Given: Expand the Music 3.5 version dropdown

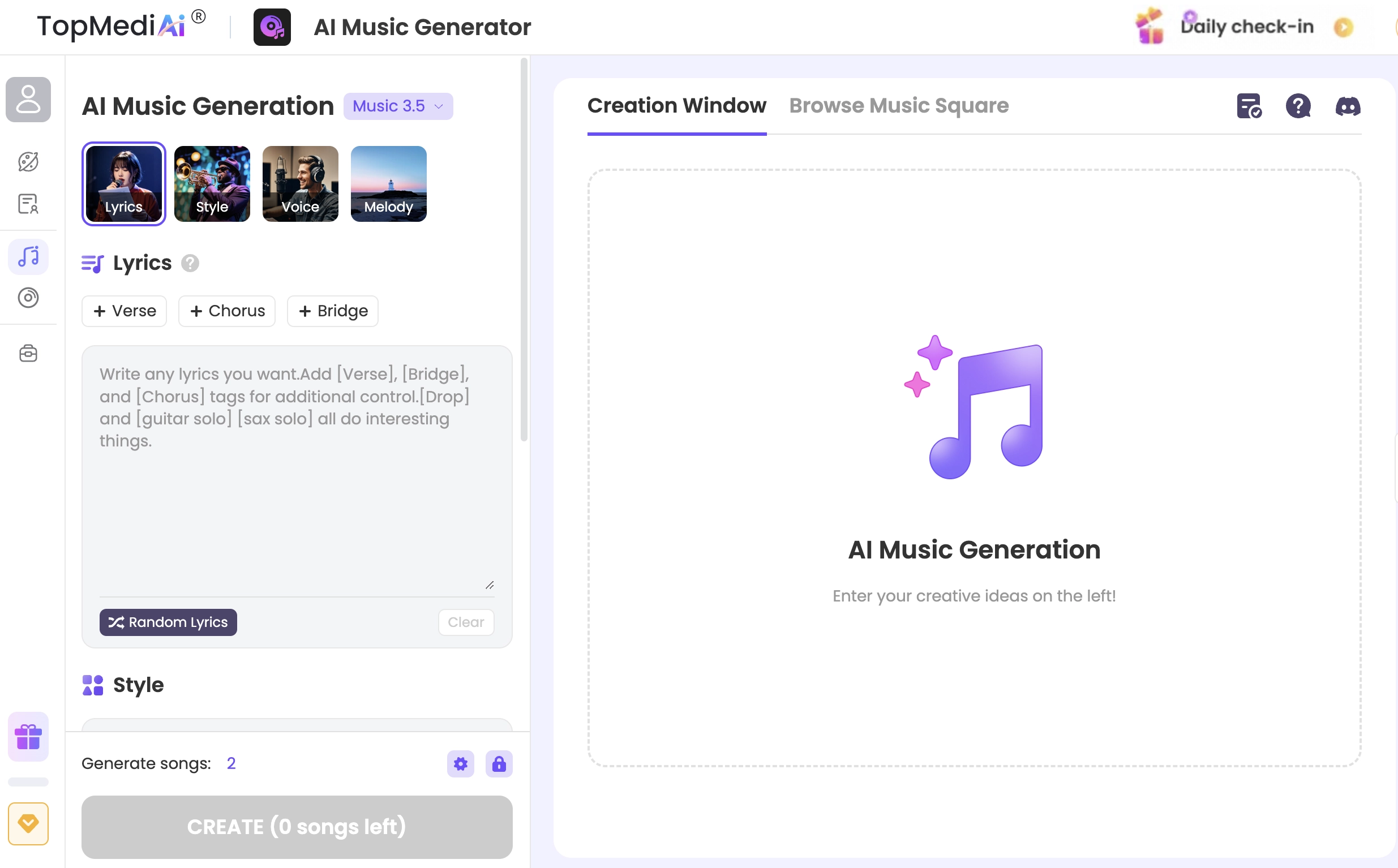Looking at the screenshot, I should click(398, 105).
